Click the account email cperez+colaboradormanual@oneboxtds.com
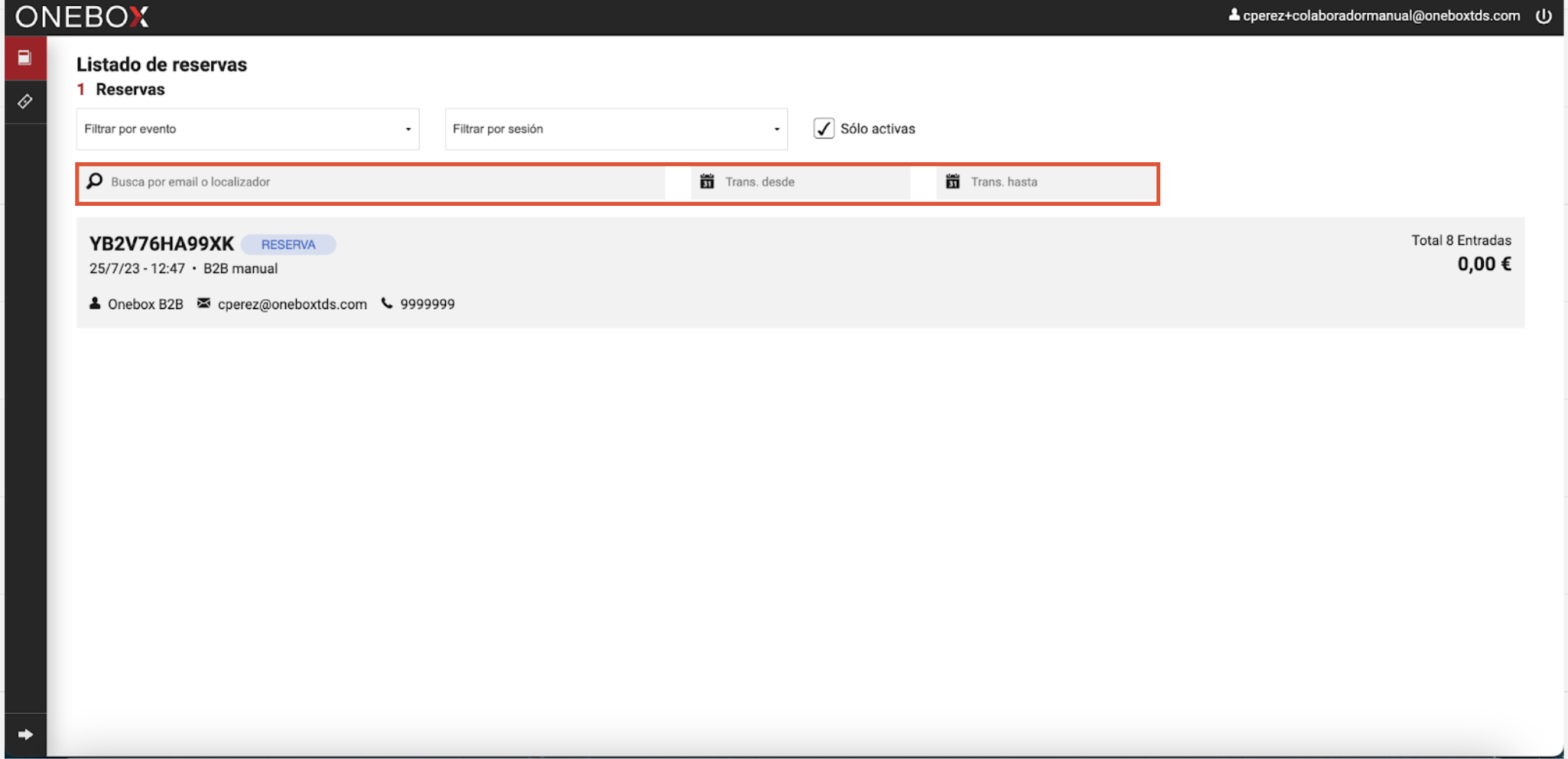This screenshot has height=759, width=1568. [1381, 16]
